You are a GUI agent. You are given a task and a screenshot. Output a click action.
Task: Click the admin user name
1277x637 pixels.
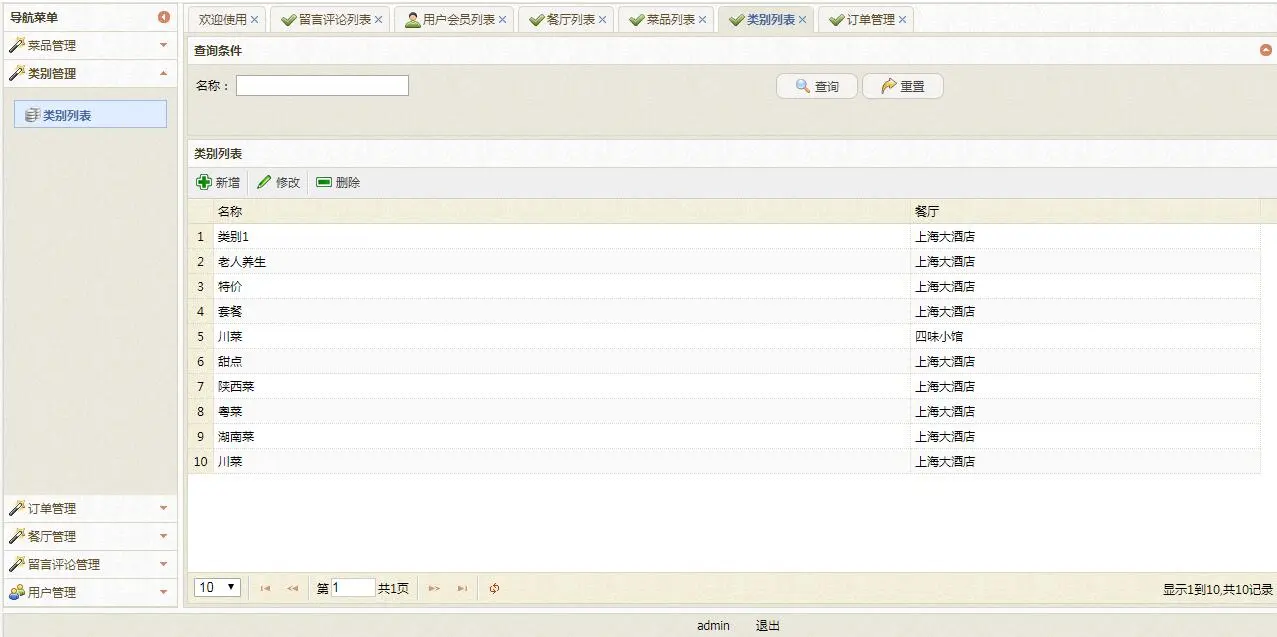(x=714, y=626)
